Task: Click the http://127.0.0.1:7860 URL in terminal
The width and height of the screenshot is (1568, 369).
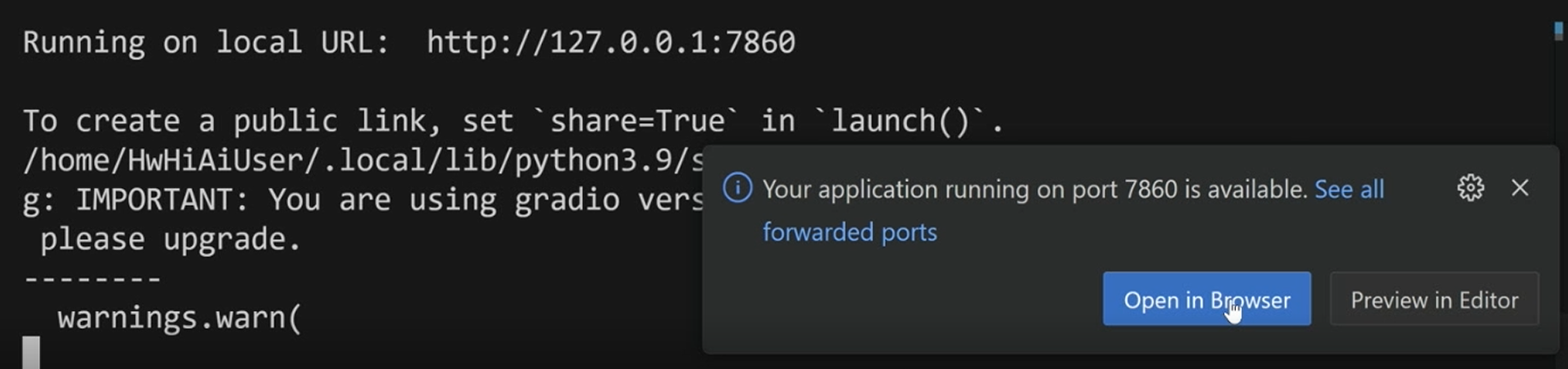Action: [610, 42]
